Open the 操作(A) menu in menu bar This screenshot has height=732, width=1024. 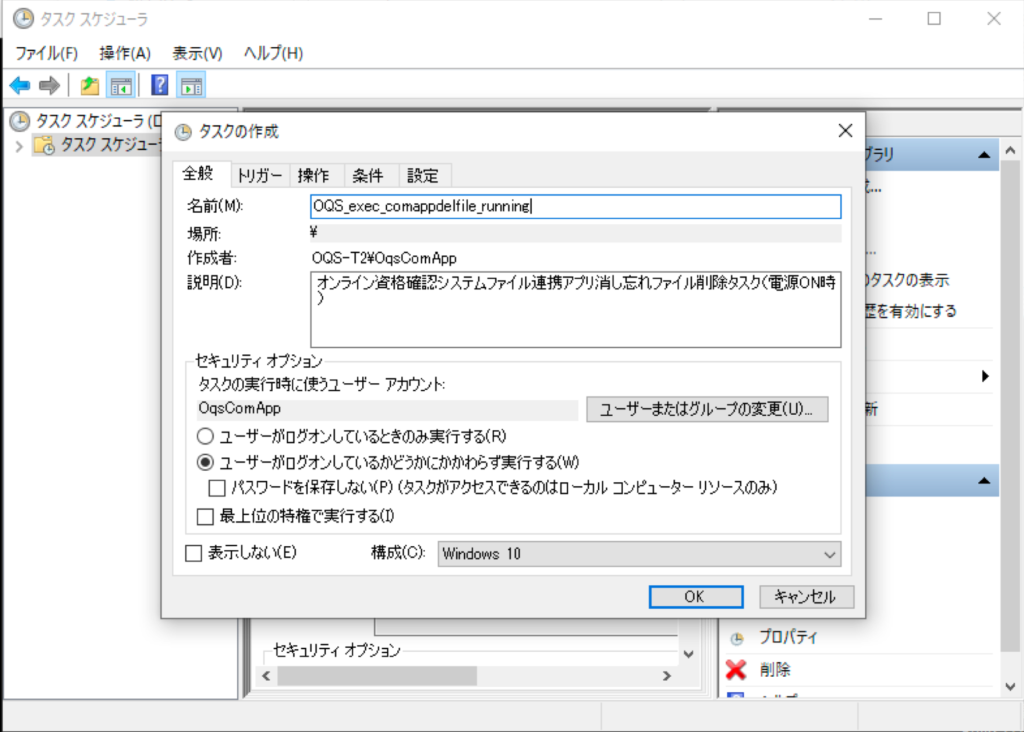[125, 53]
